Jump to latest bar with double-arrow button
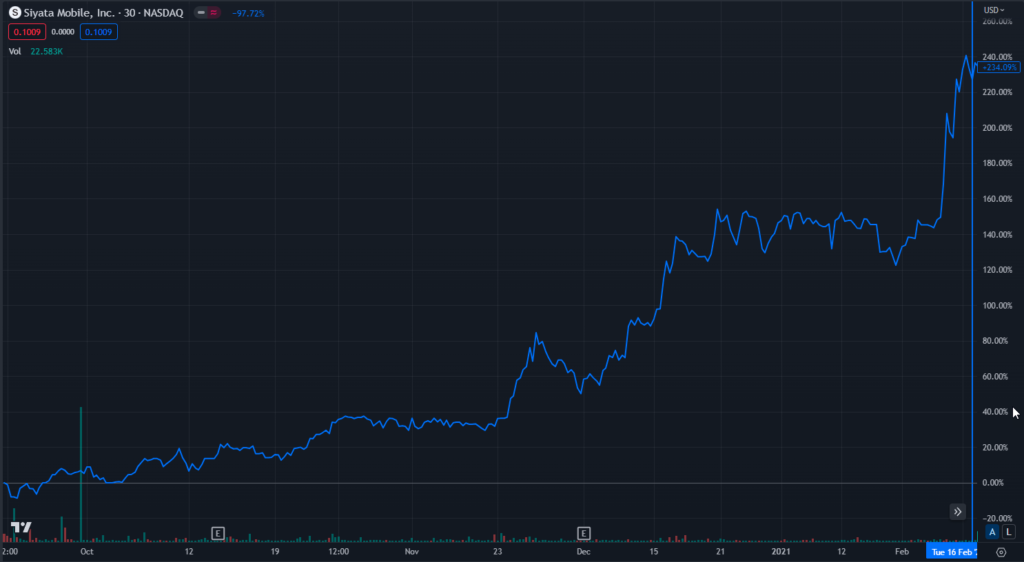 [957, 512]
